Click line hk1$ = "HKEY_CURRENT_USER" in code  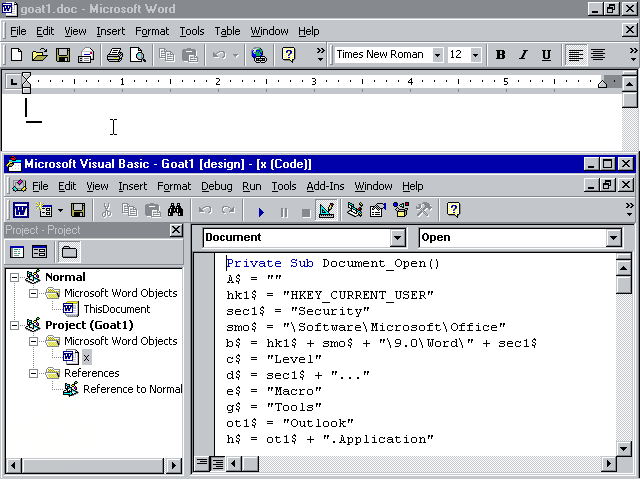point(330,295)
